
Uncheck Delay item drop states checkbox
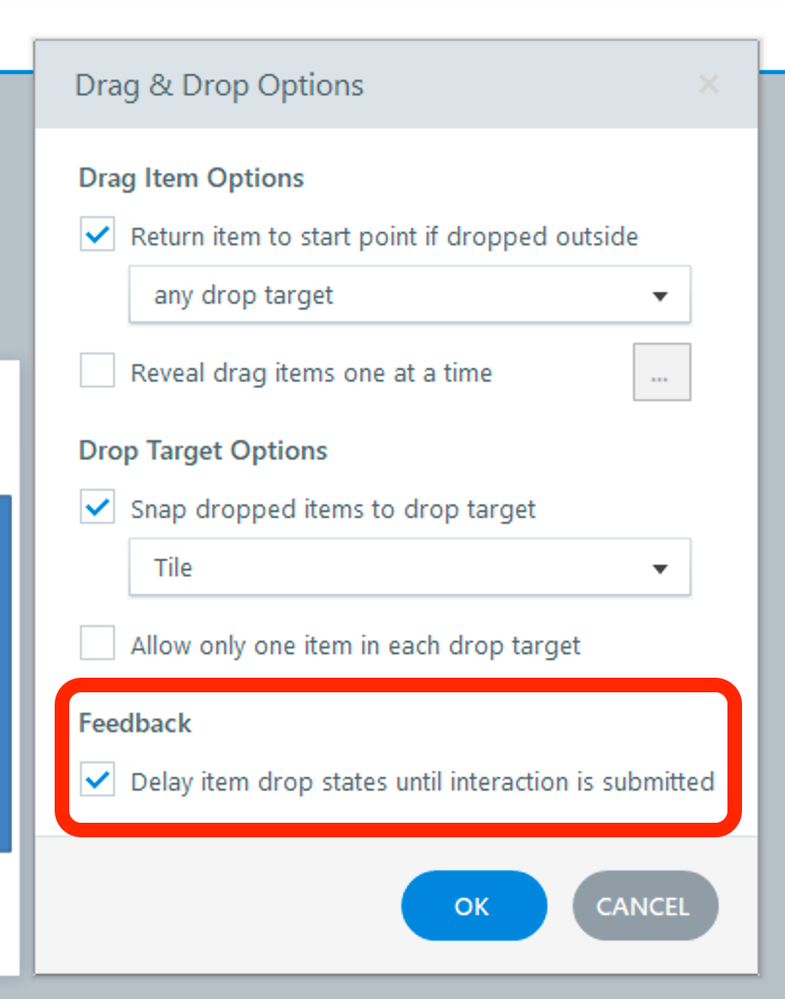(x=98, y=780)
